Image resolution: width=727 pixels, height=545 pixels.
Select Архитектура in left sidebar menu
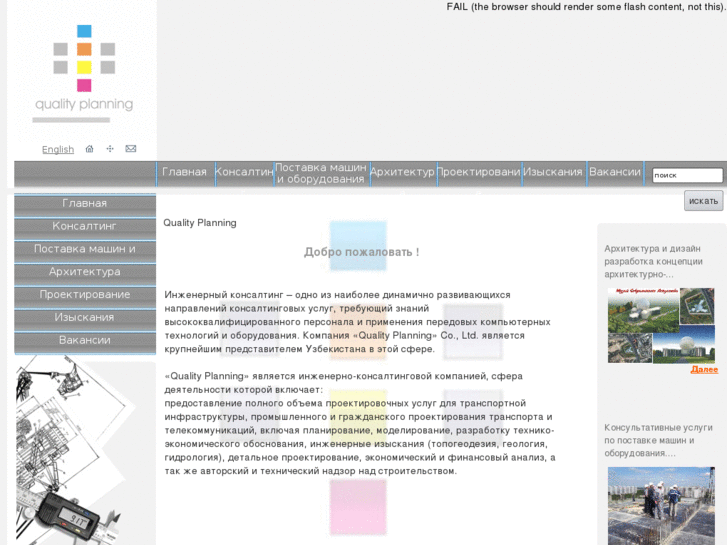pyautogui.click(x=85, y=272)
